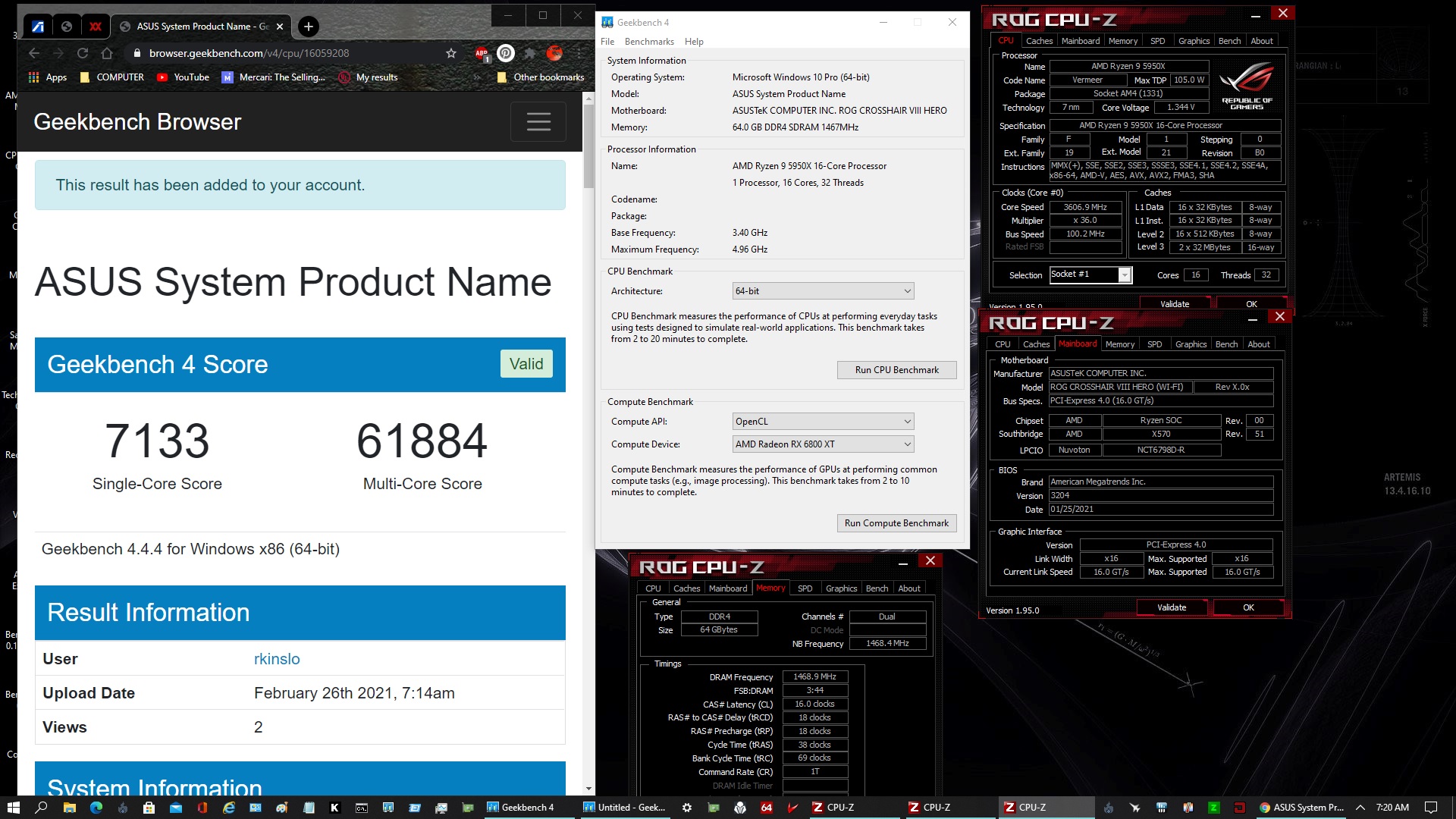
Task: Open a new Chrome tab
Action: pyautogui.click(x=308, y=27)
